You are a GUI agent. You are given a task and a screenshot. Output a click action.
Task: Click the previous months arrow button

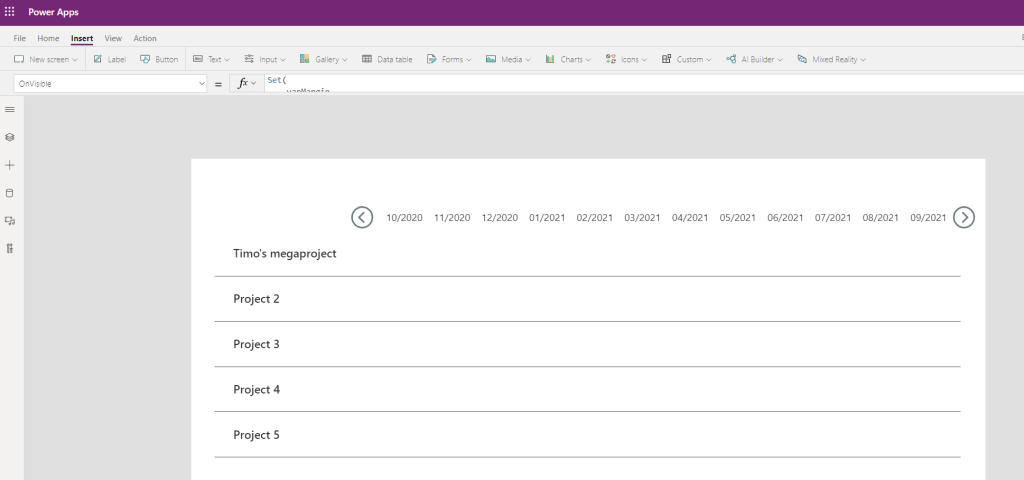point(362,217)
